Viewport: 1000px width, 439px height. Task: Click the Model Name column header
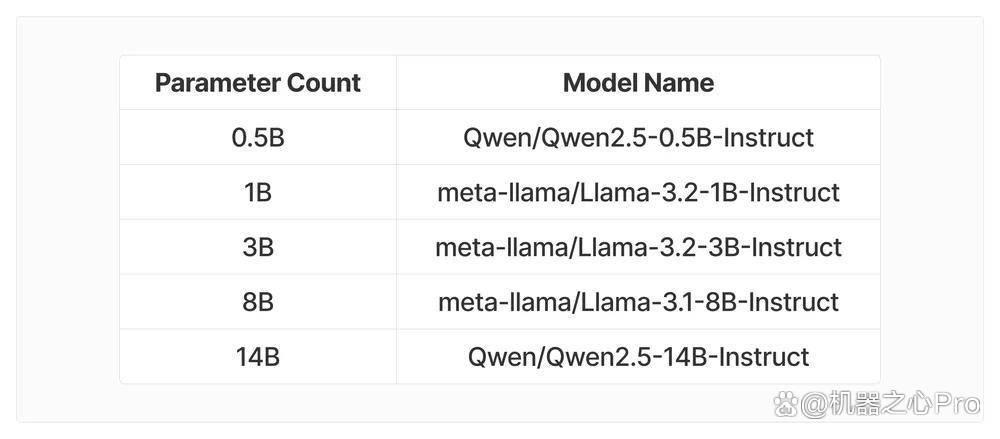(x=638, y=82)
